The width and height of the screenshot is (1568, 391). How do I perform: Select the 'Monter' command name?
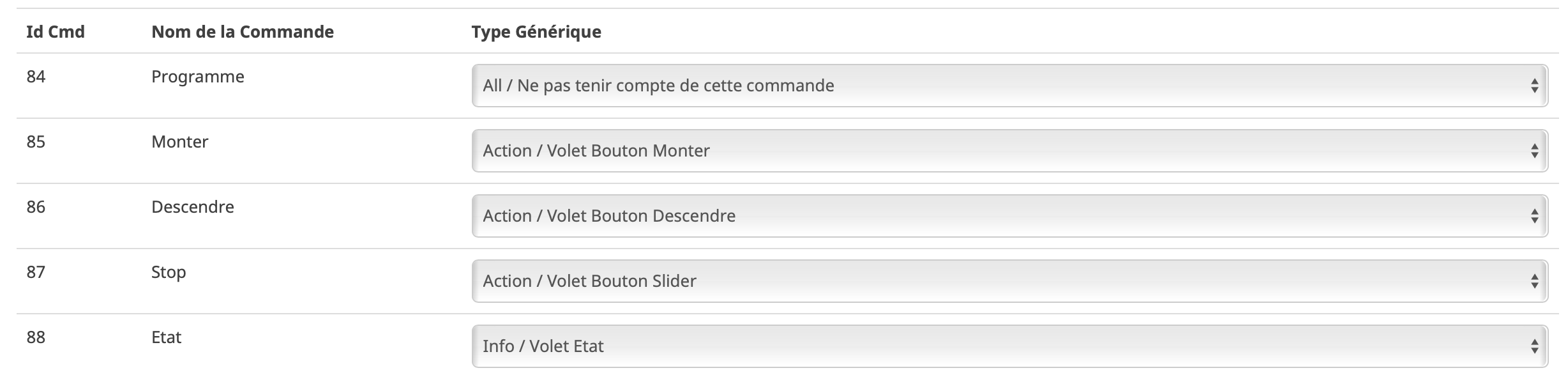(x=180, y=142)
